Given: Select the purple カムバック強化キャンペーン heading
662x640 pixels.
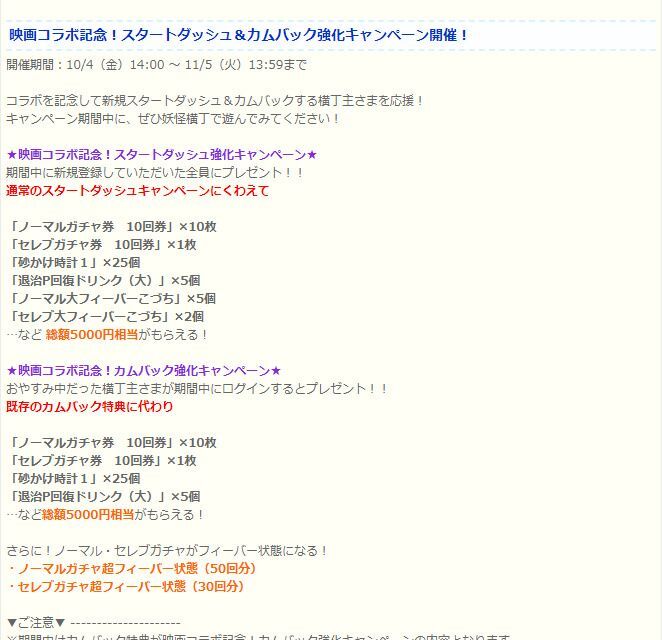Looking at the screenshot, I should (x=144, y=370).
